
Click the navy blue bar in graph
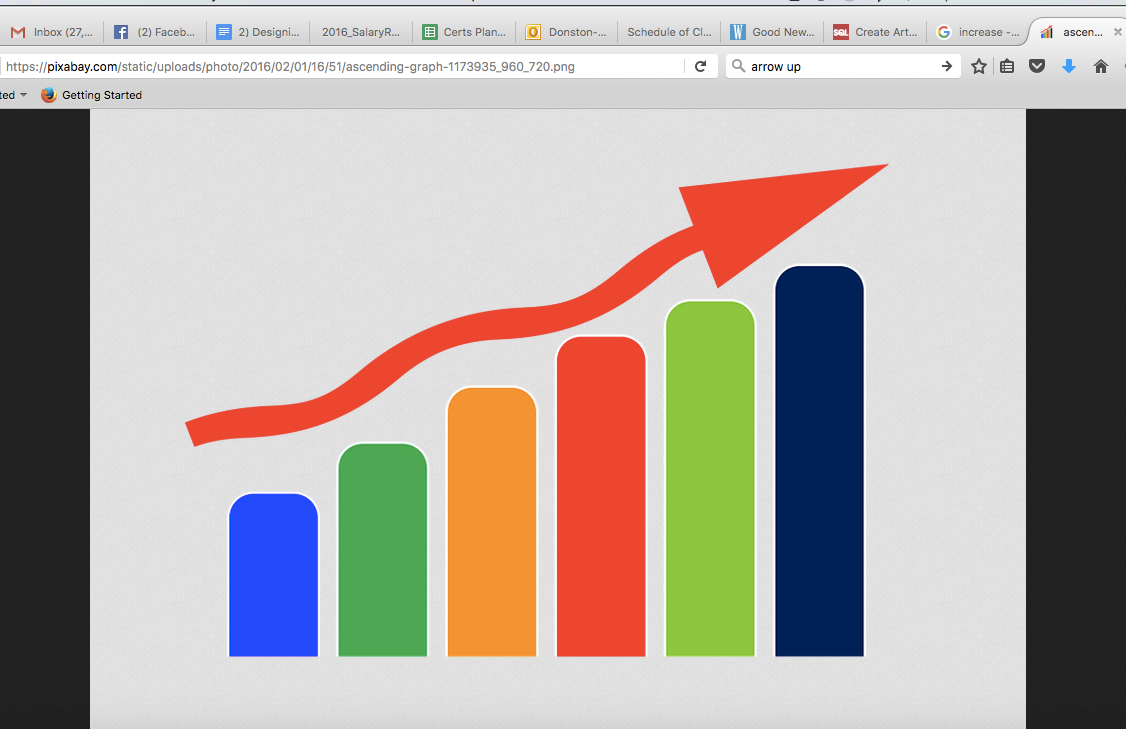[819, 470]
